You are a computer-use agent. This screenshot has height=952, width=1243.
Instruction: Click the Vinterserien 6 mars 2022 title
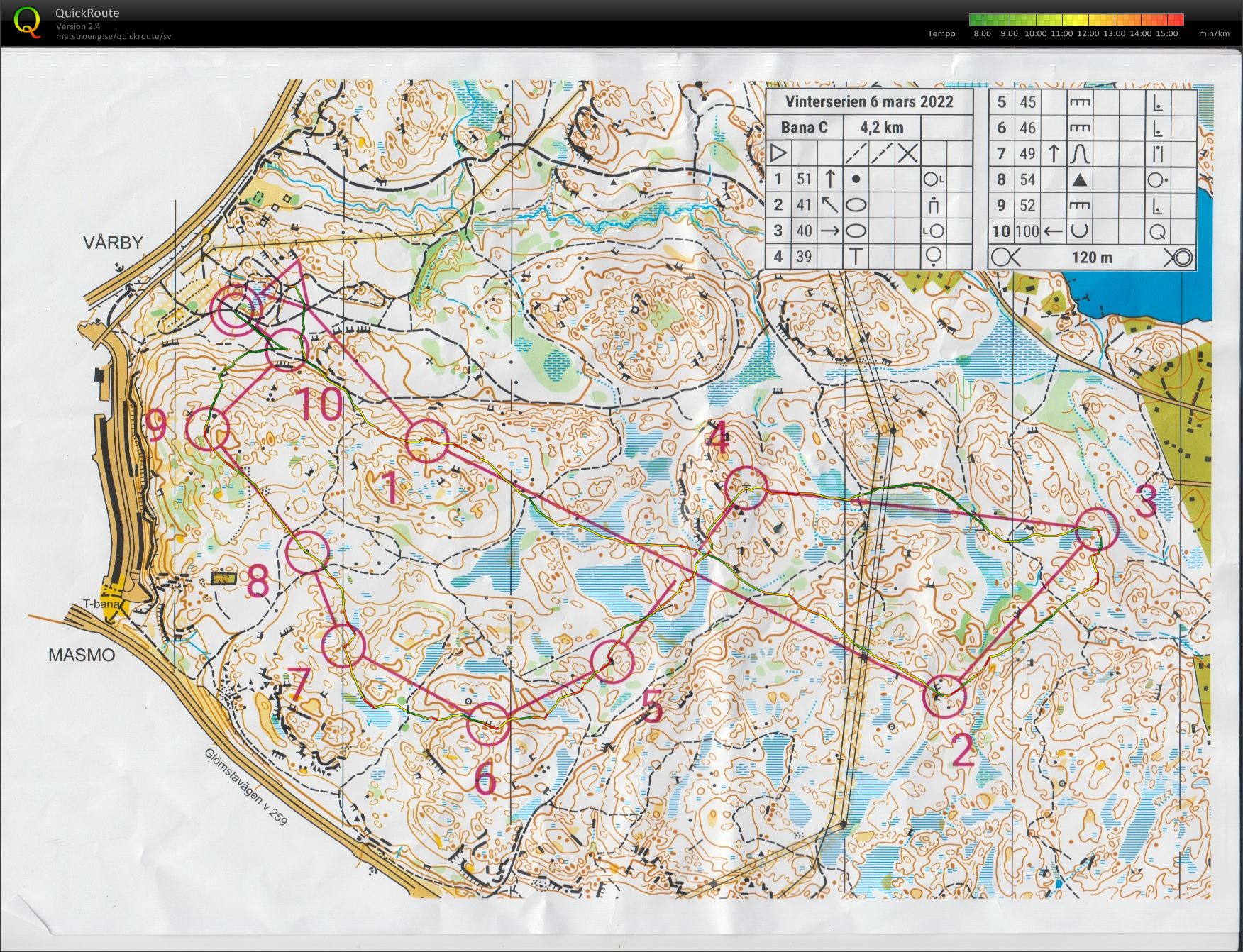point(869,101)
